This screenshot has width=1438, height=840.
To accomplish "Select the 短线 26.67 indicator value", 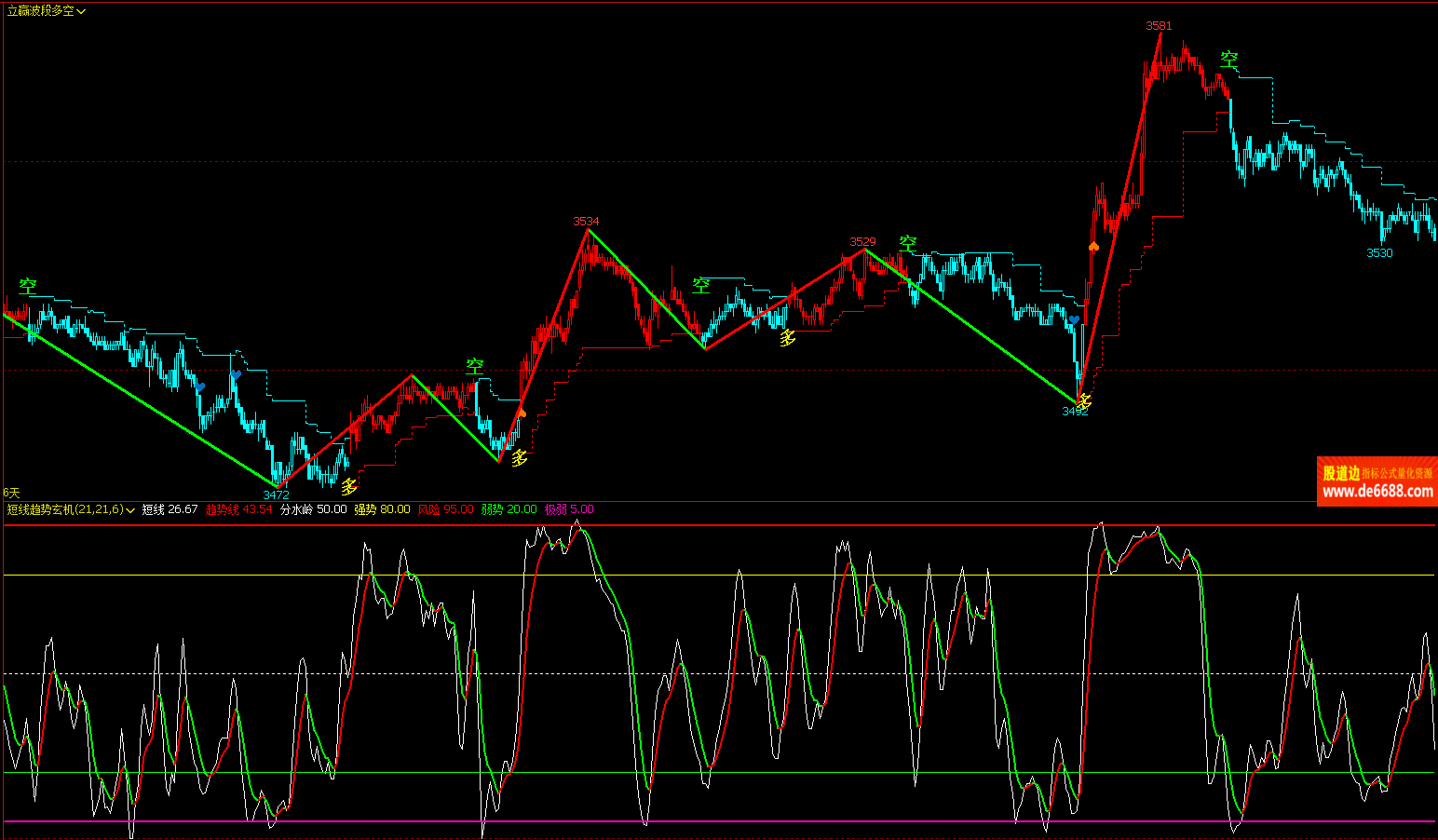I will pyautogui.click(x=170, y=509).
